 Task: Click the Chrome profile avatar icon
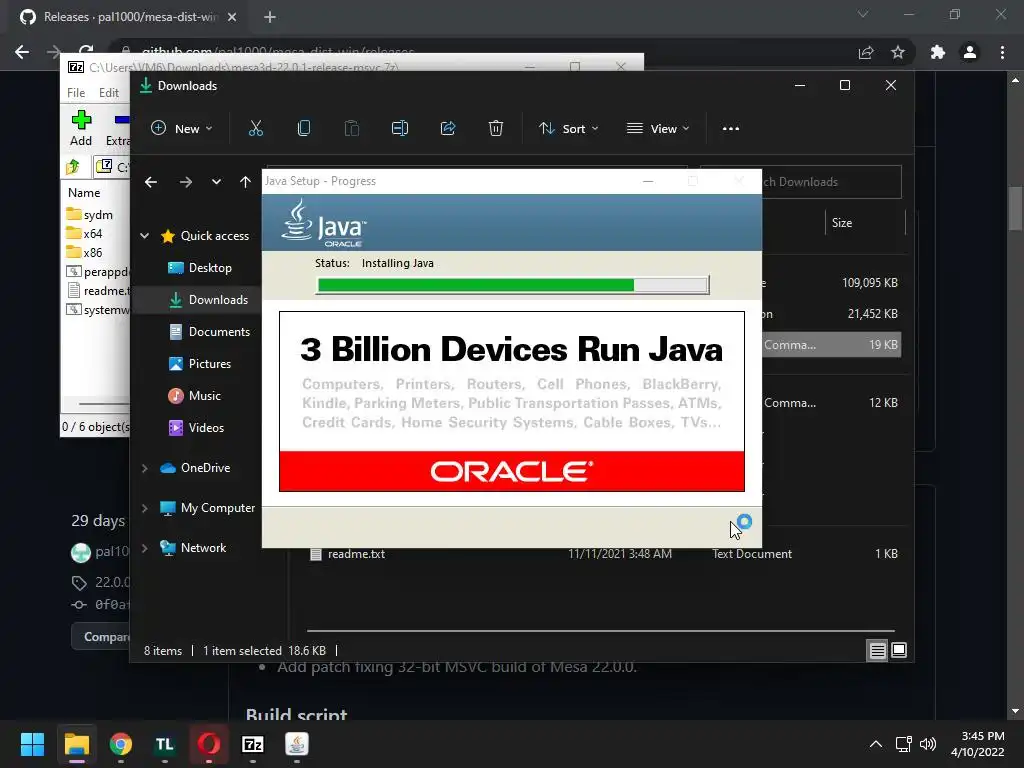coord(970,52)
